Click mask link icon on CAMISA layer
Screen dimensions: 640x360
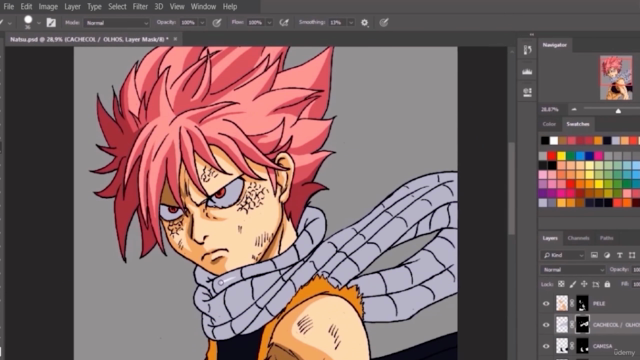[x=572, y=346]
